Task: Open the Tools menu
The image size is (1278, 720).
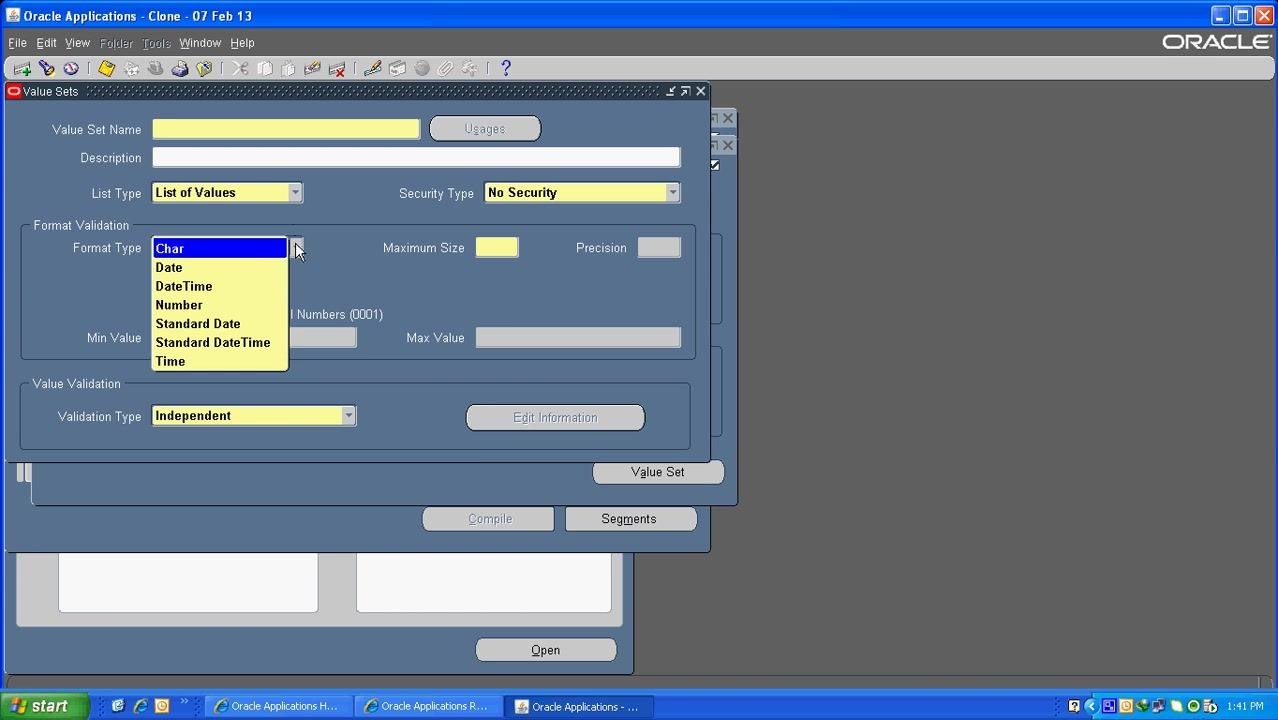Action: [x=156, y=43]
